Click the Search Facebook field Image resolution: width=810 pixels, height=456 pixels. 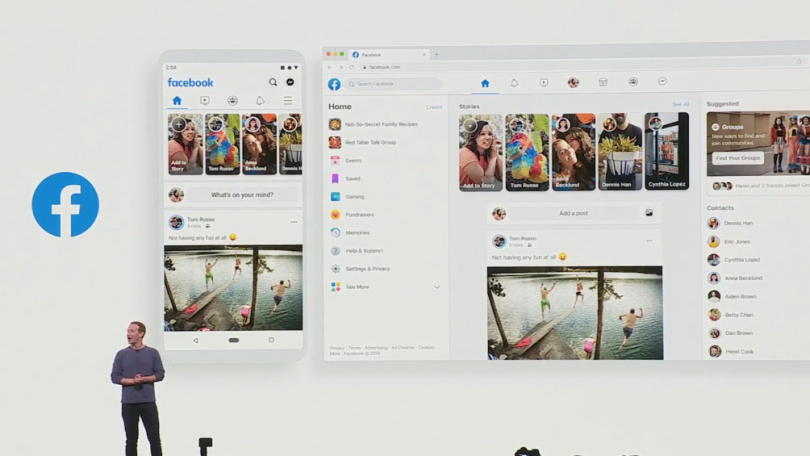coord(393,84)
